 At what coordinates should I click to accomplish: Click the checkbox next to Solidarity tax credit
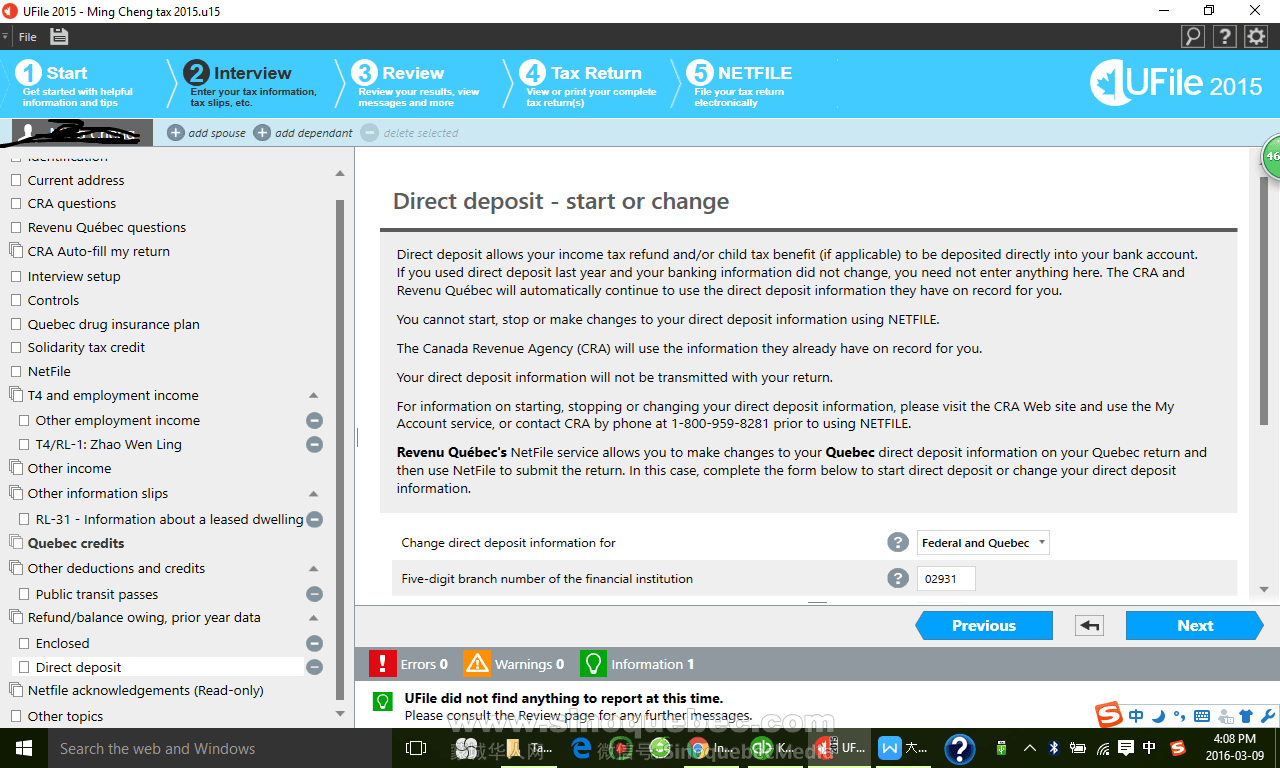tap(16, 347)
